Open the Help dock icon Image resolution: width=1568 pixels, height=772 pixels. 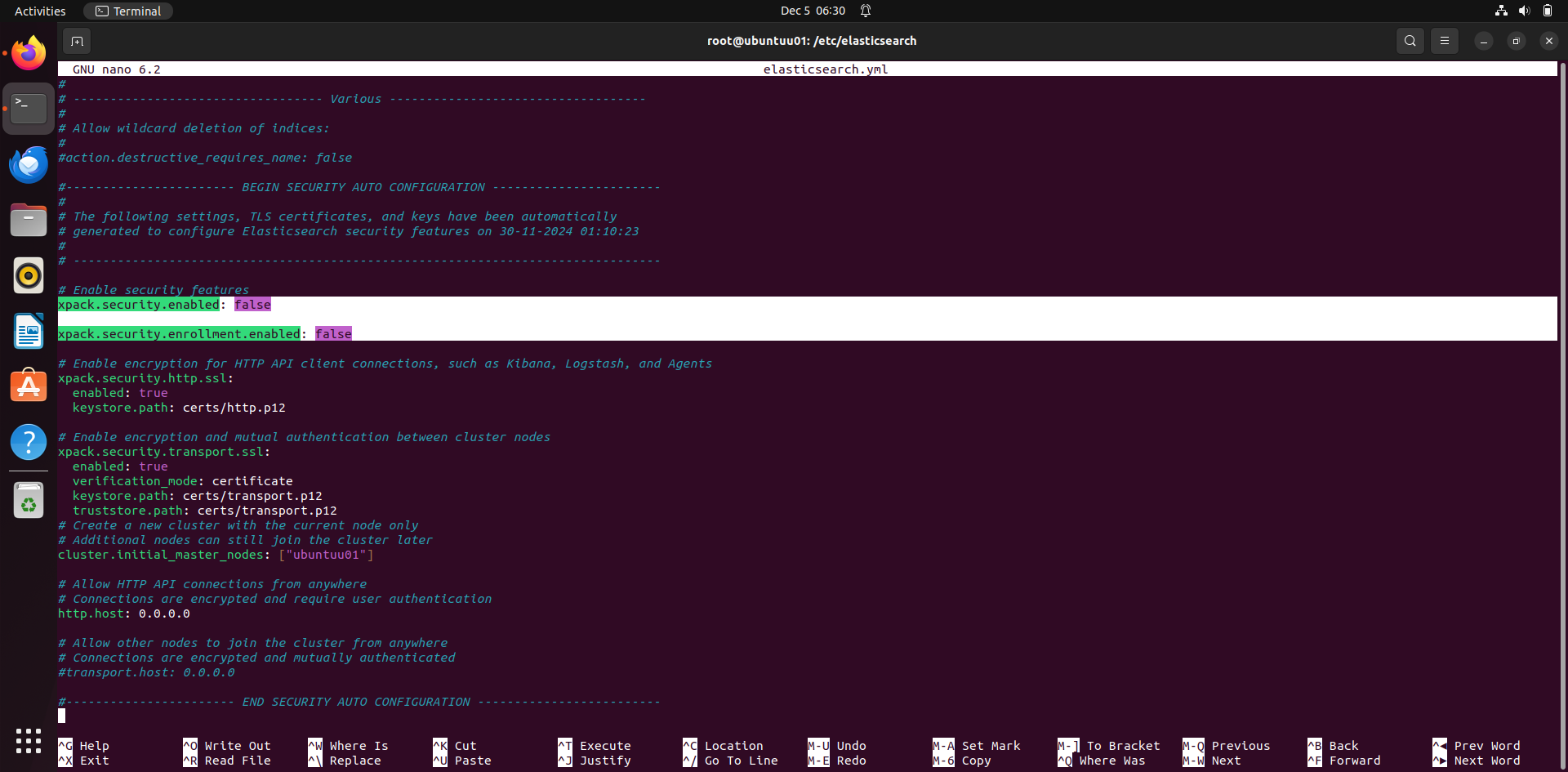29,442
